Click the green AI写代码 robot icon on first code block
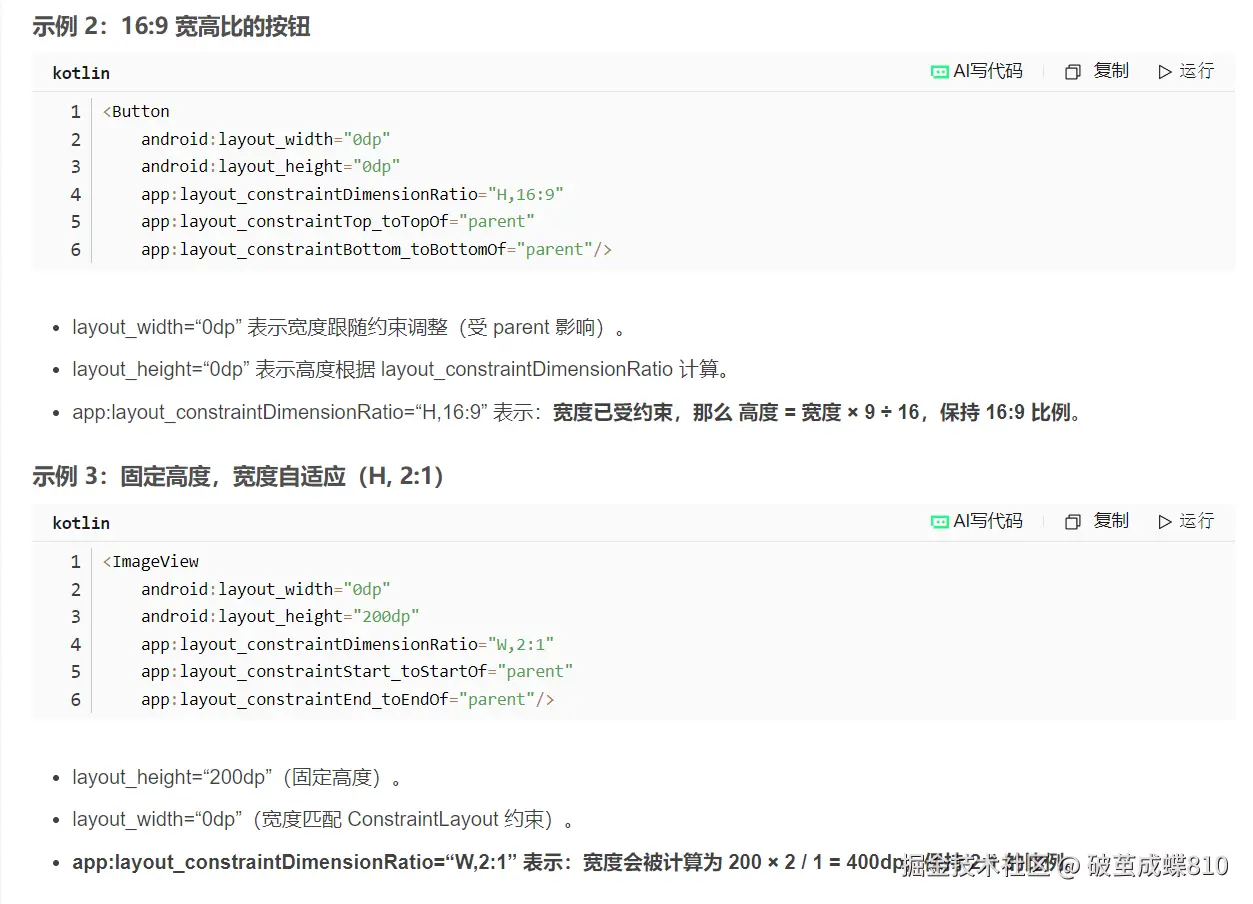1253x904 pixels. [x=939, y=71]
